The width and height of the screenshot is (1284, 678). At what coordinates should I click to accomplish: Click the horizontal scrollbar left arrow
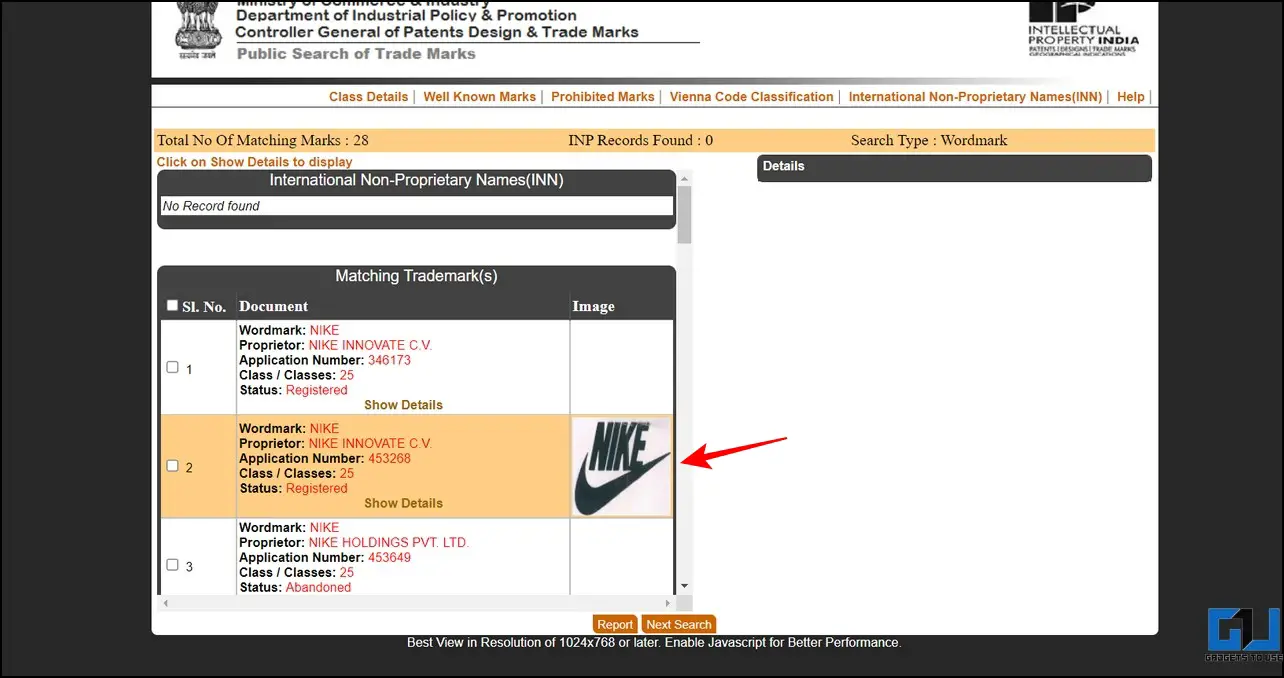coord(167,603)
